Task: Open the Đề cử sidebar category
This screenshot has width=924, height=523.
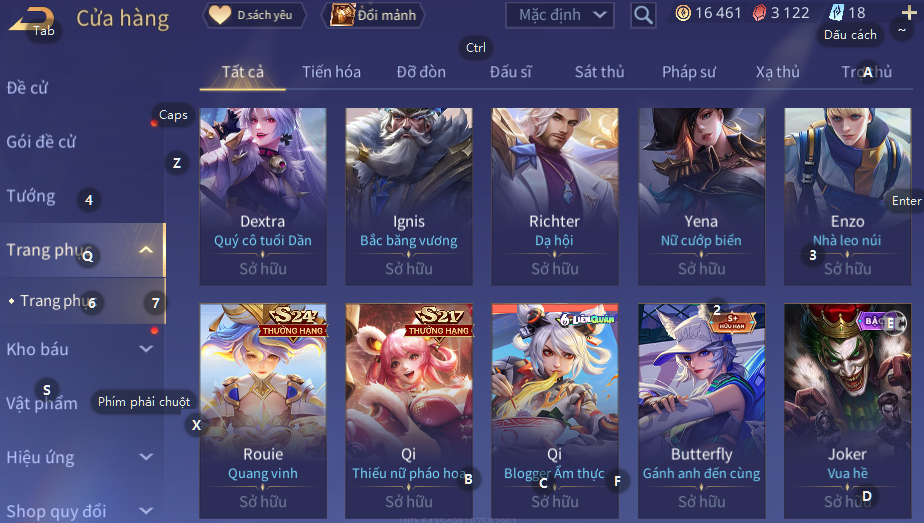Action: pyautogui.click(x=27, y=88)
